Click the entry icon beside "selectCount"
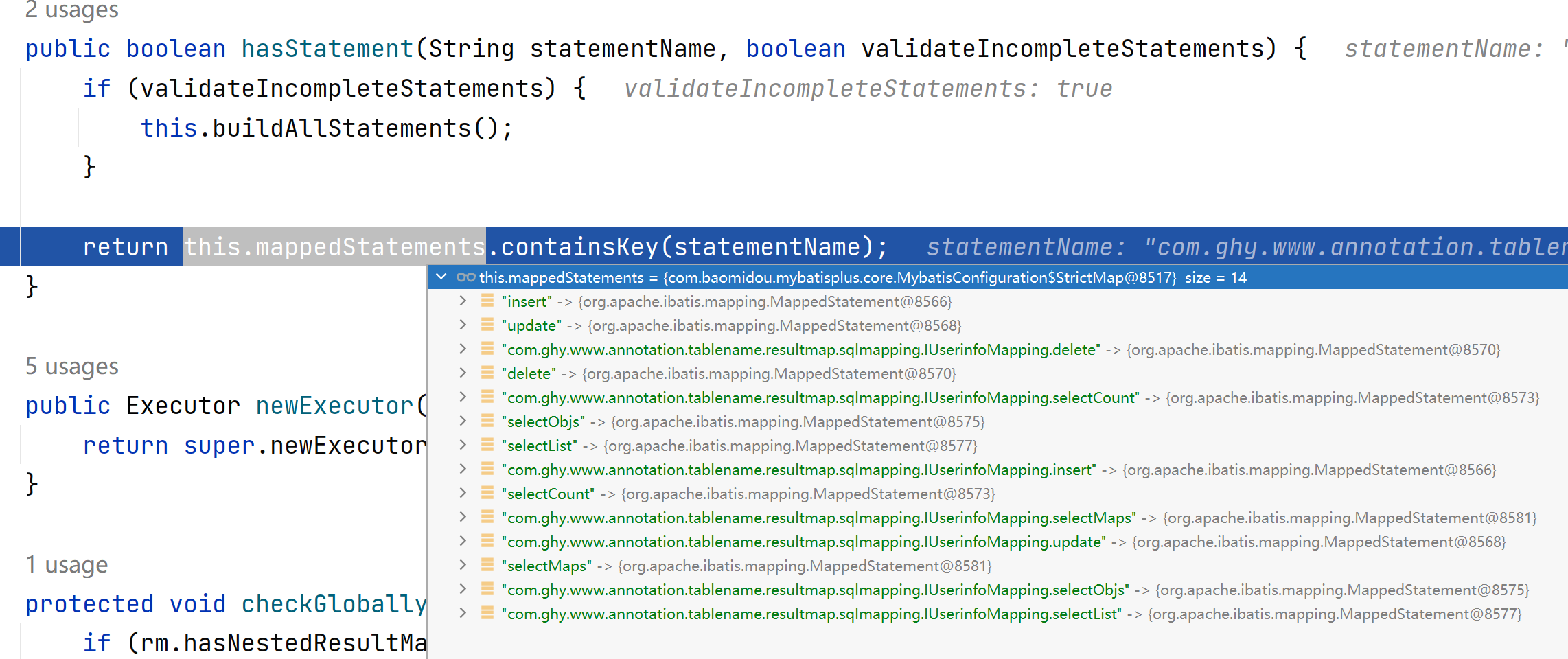This screenshot has height=659, width=1568. (x=487, y=494)
